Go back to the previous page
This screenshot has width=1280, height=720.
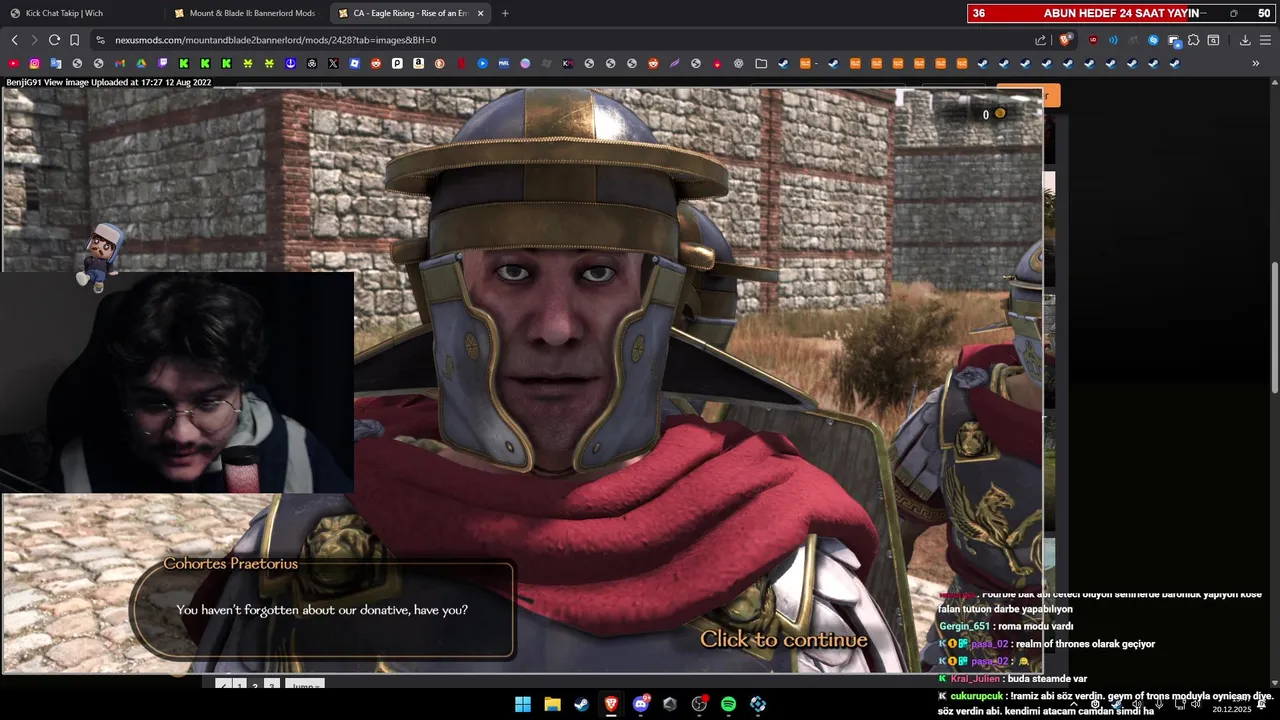[x=14, y=40]
